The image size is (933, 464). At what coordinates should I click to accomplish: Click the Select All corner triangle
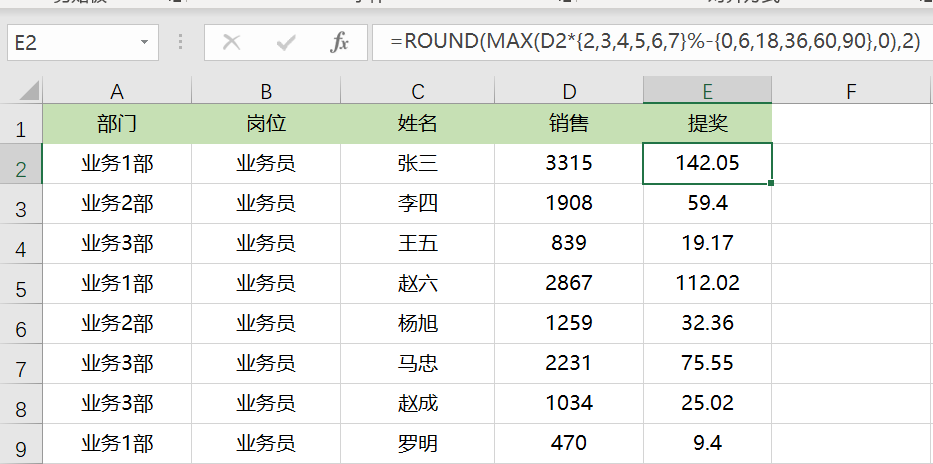click(x=29, y=90)
